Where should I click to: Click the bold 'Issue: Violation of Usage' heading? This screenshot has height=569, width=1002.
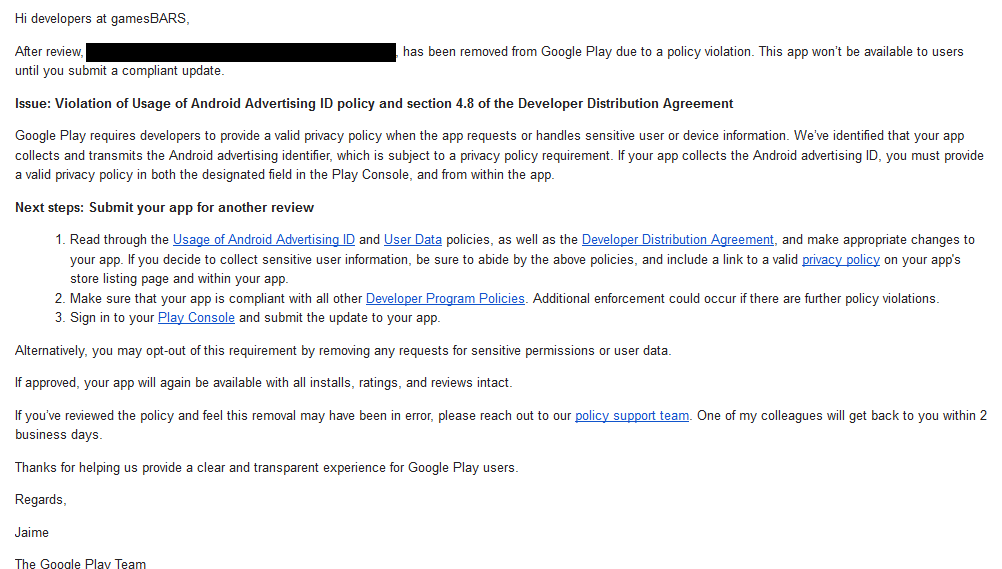click(x=374, y=104)
